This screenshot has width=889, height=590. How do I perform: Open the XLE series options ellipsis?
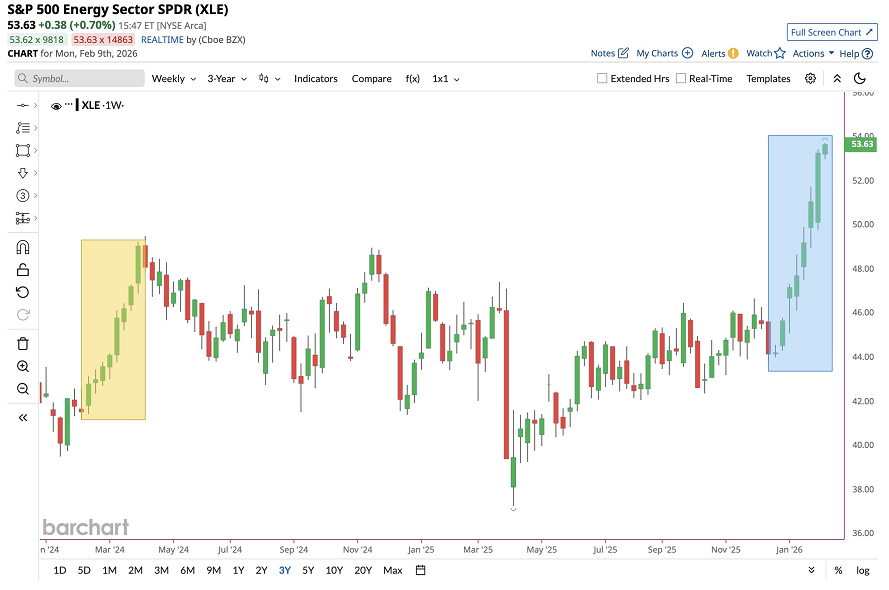point(69,104)
